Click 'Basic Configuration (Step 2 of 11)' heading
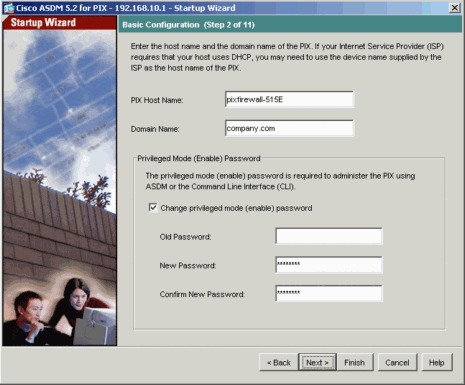 [188, 25]
